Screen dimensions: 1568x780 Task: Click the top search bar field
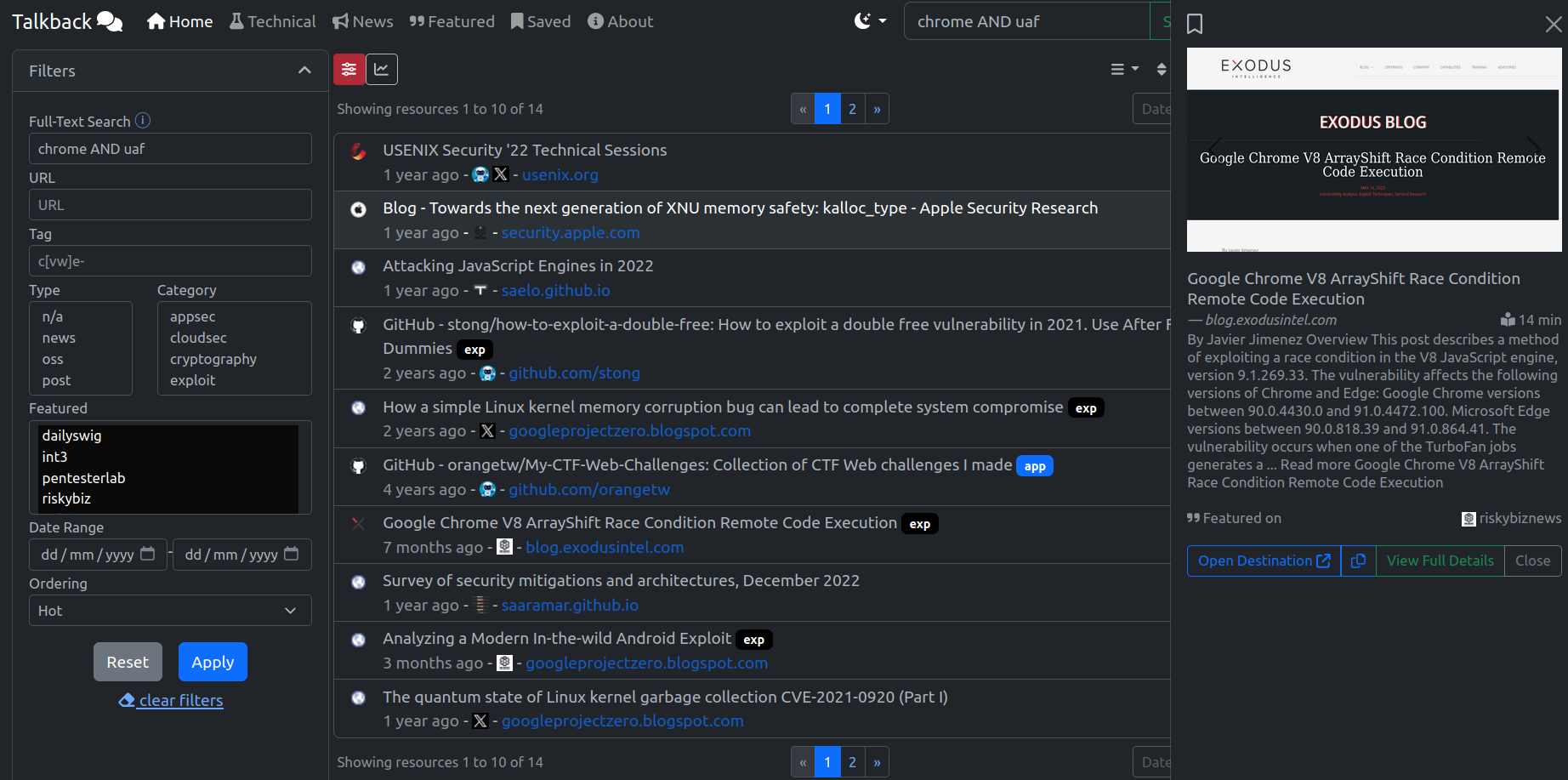coord(1026,21)
